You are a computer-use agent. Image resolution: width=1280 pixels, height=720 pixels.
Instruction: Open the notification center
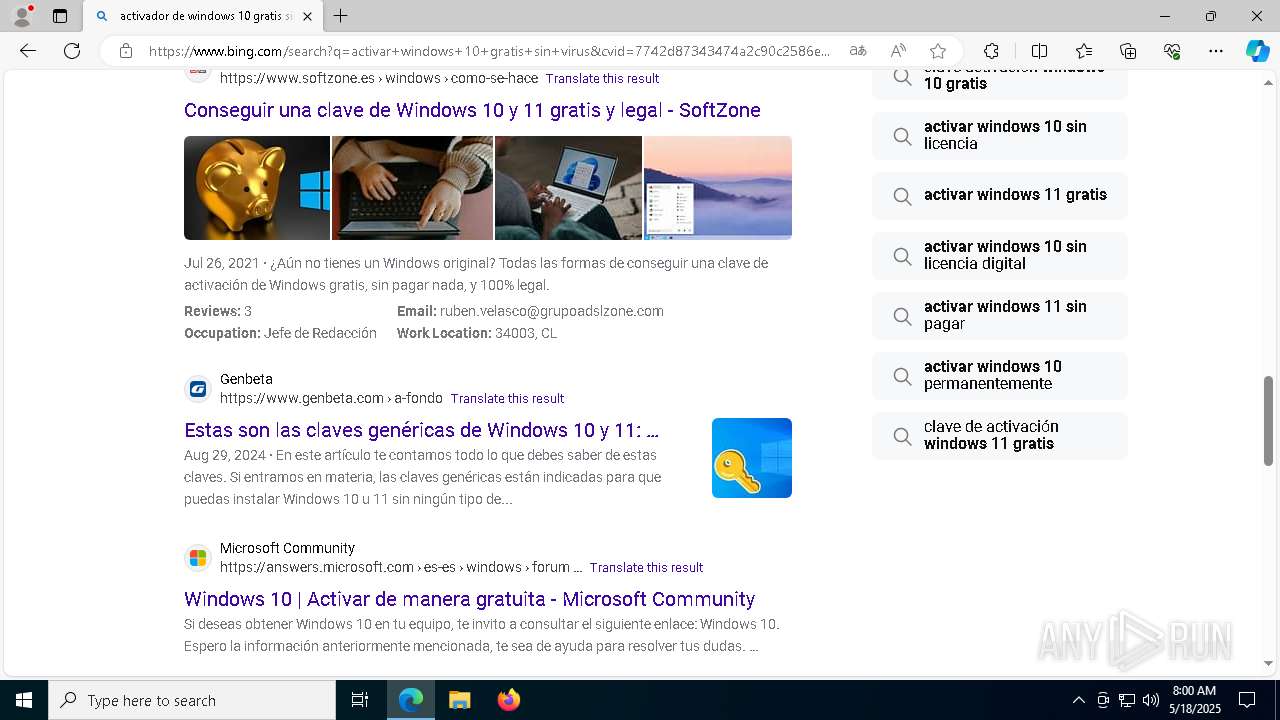point(1247,700)
